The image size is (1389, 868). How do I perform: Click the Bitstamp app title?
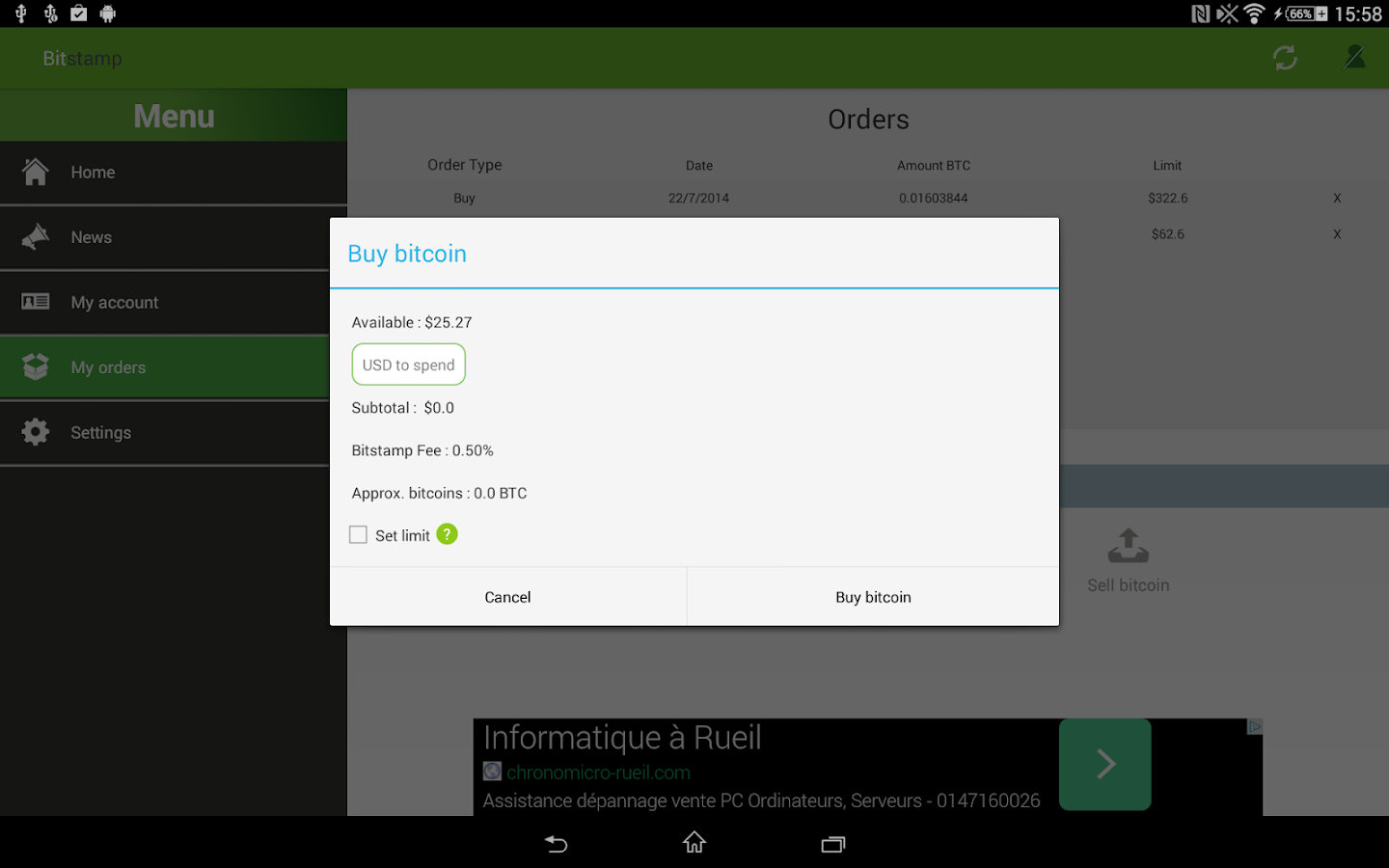[x=83, y=59]
